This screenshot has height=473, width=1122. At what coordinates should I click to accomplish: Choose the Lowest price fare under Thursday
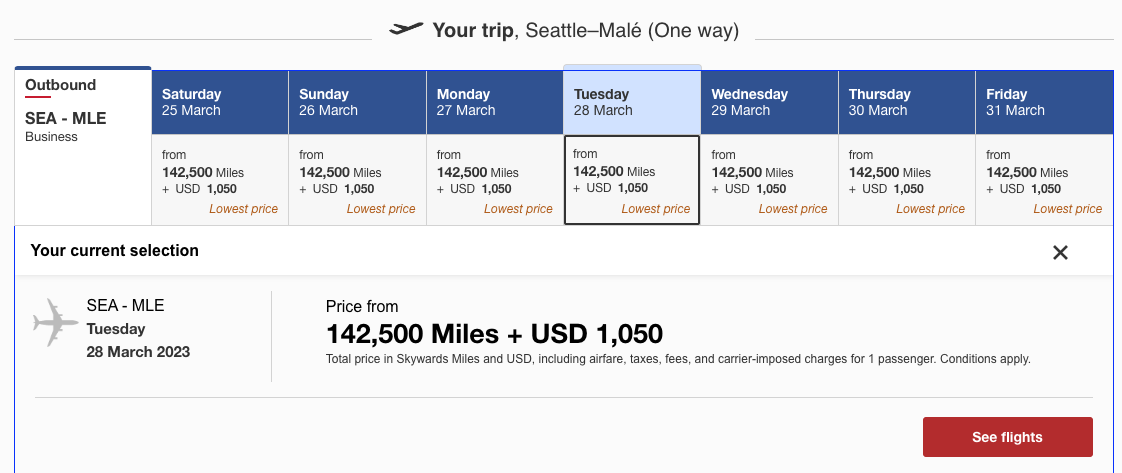906,180
